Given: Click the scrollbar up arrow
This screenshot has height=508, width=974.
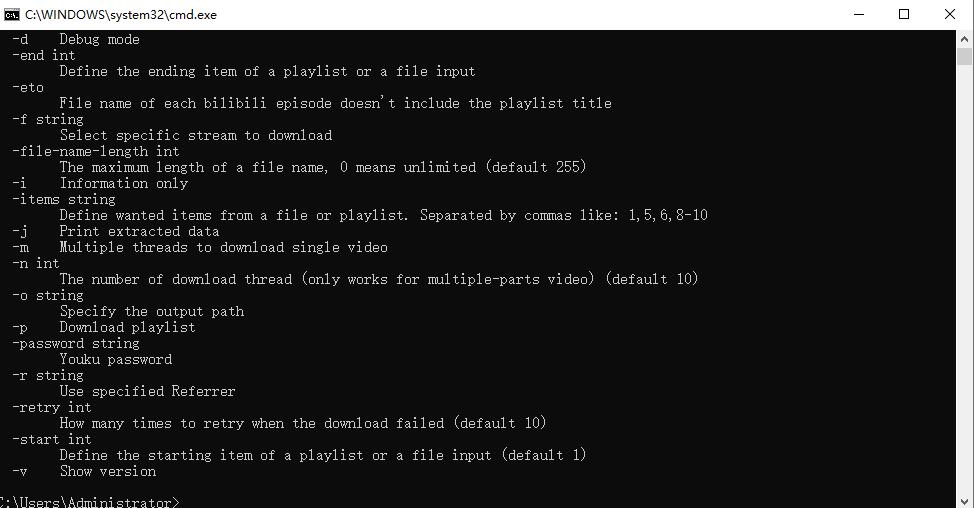Looking at the screenshot, I should pyautogui.click(x=965, y=38).
